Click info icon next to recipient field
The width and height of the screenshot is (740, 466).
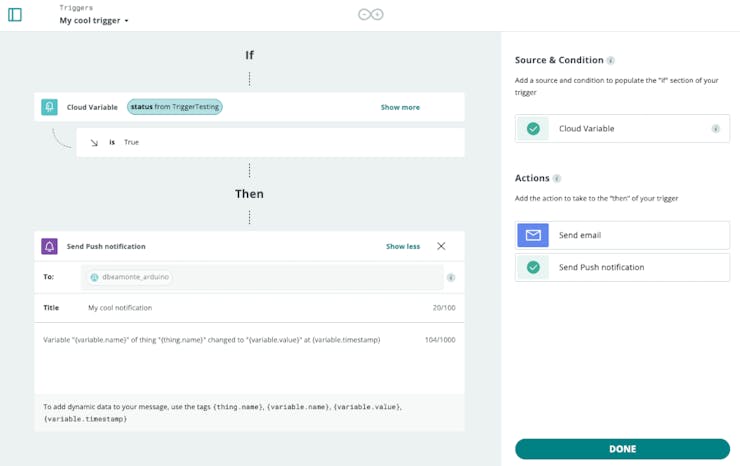(451, 278)
